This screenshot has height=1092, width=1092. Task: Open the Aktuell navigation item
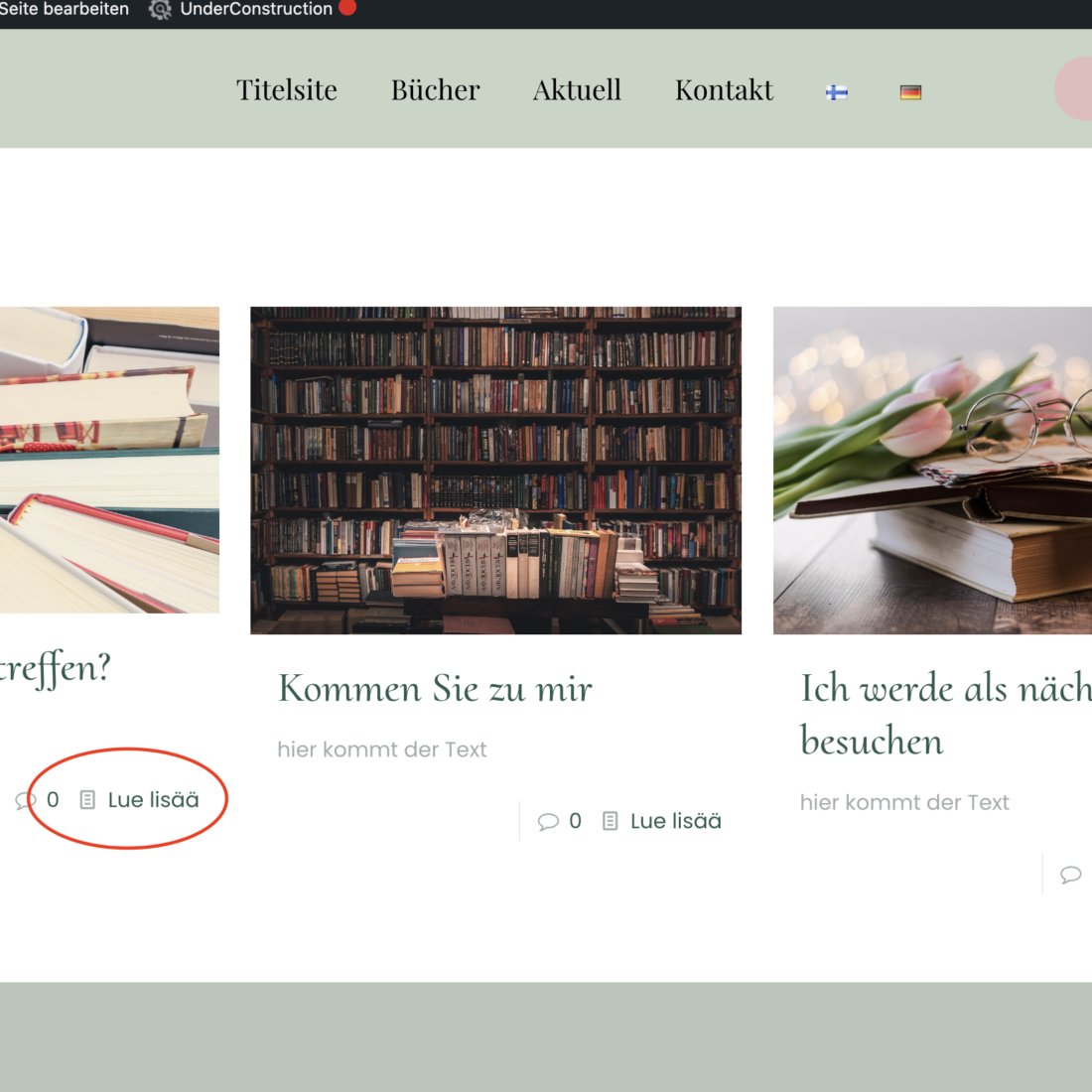(577, 90)
